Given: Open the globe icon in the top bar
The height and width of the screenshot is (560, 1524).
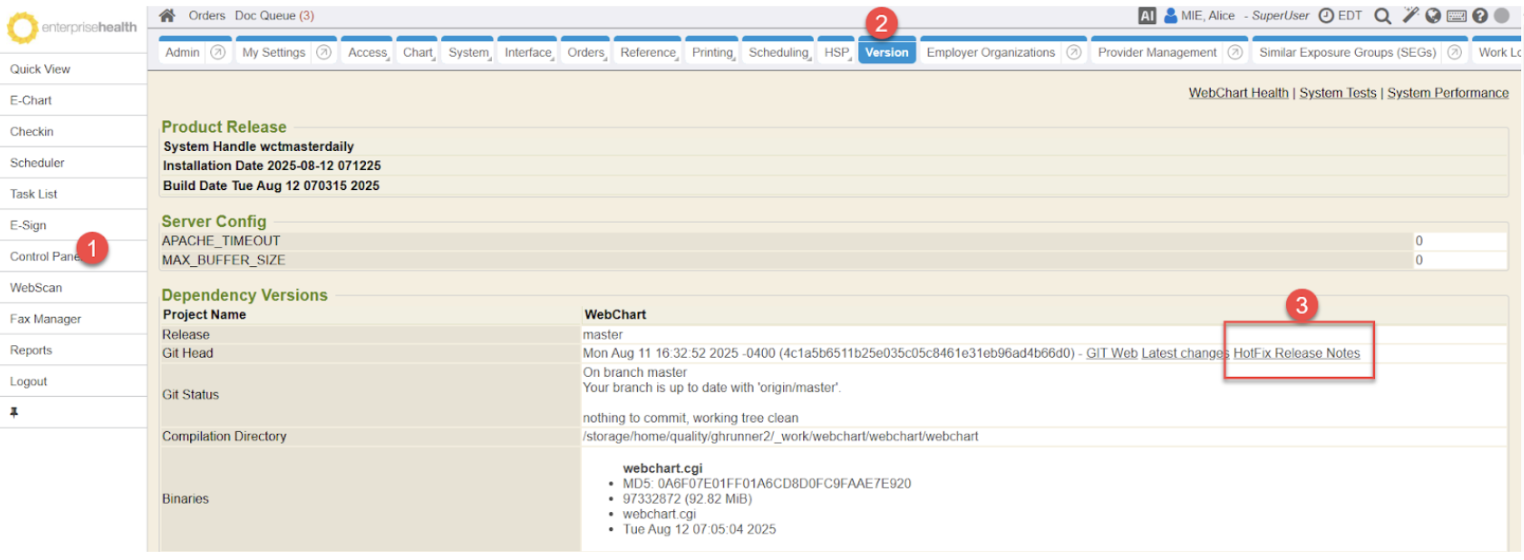Looking at the screenshot, I should (x=1433, y=16).
